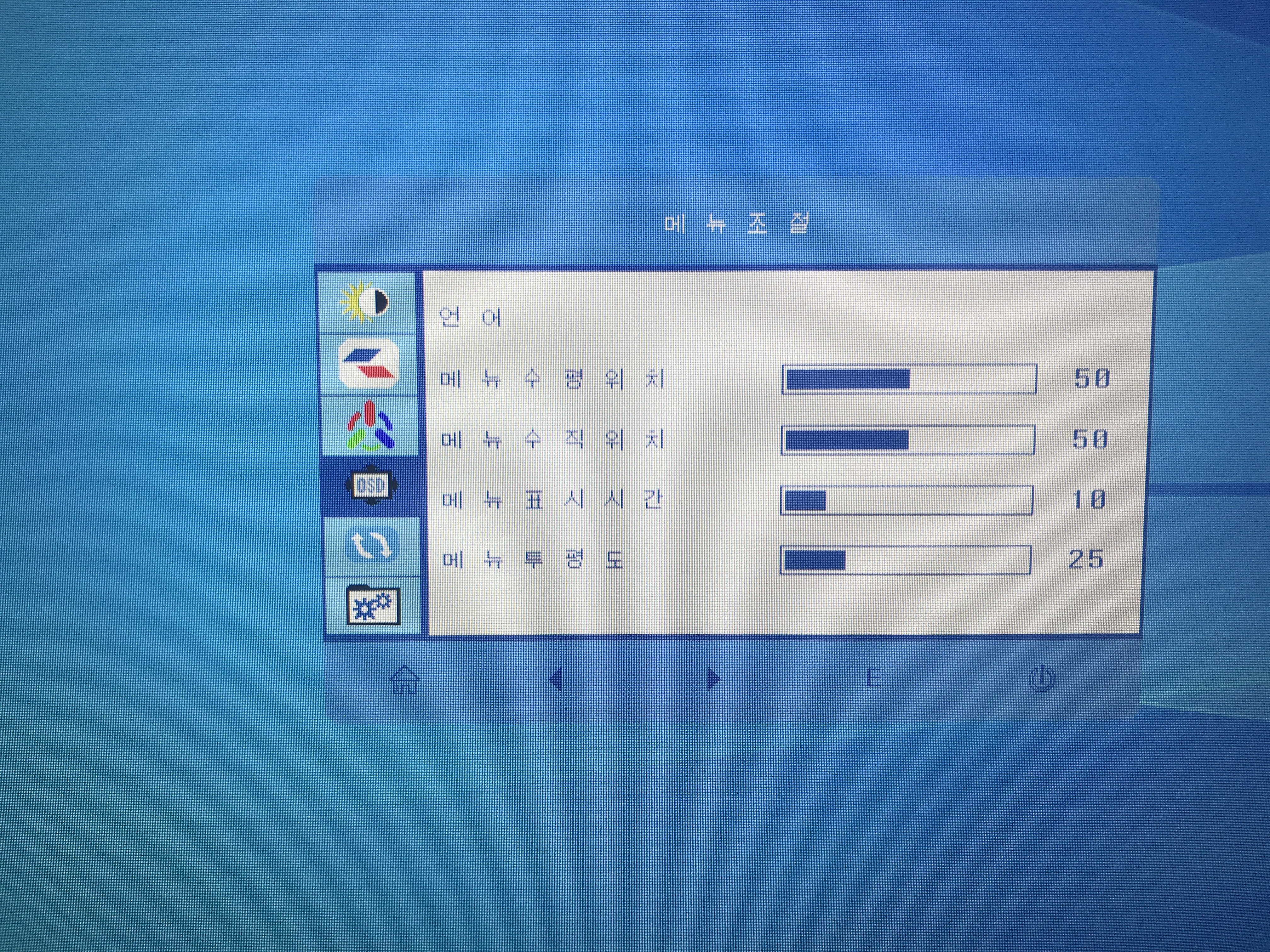This screenshot has height=952, width=1270.
Task: Click the menu display time slider
Action: click(907, 500)
